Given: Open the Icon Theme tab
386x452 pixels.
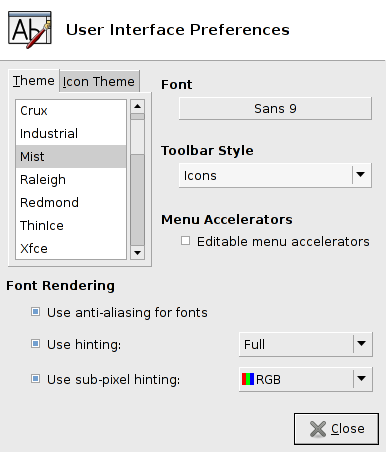Looking at the screenshot, I should coord(99,81).
